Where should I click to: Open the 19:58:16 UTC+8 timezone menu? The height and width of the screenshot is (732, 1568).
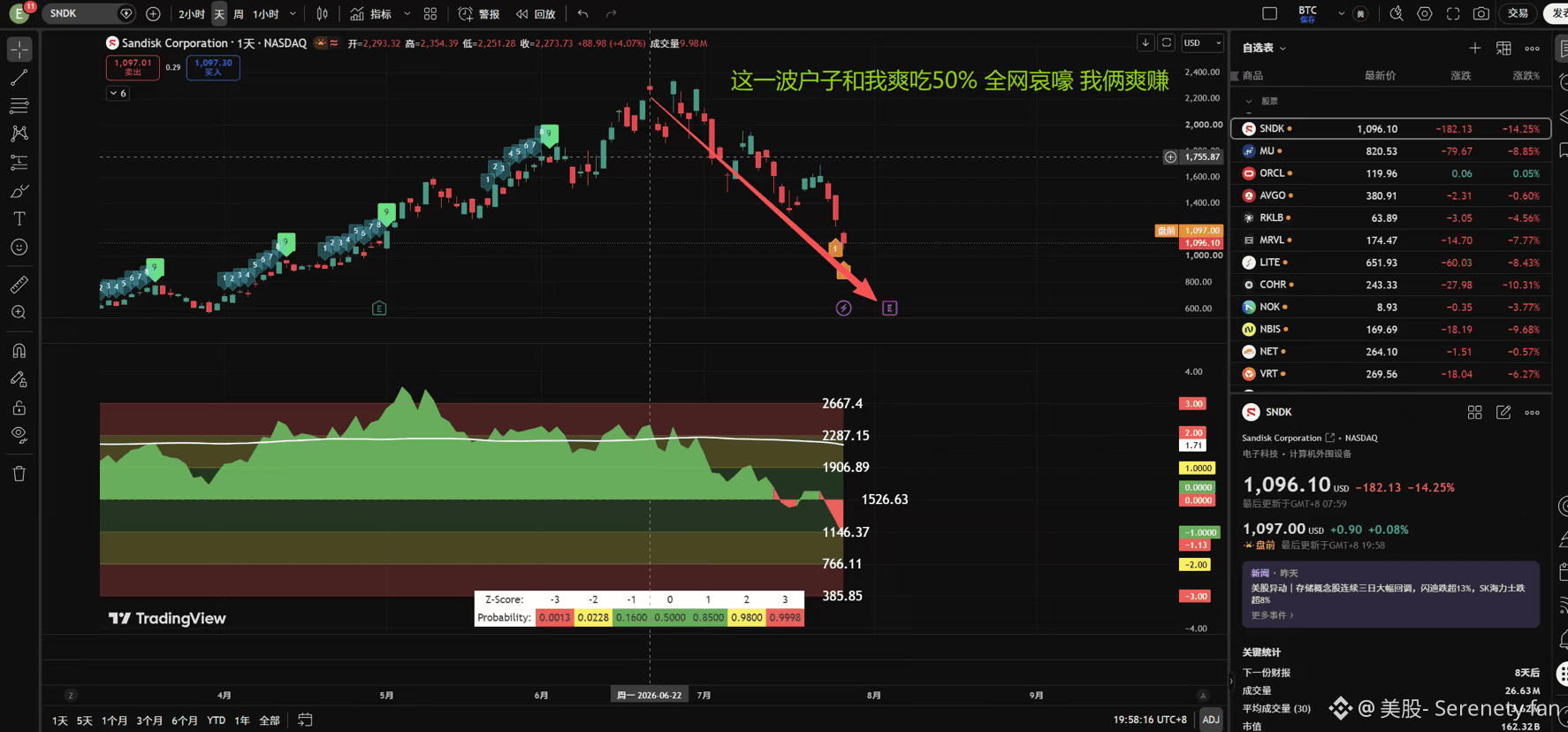[x=1150, y=720]
